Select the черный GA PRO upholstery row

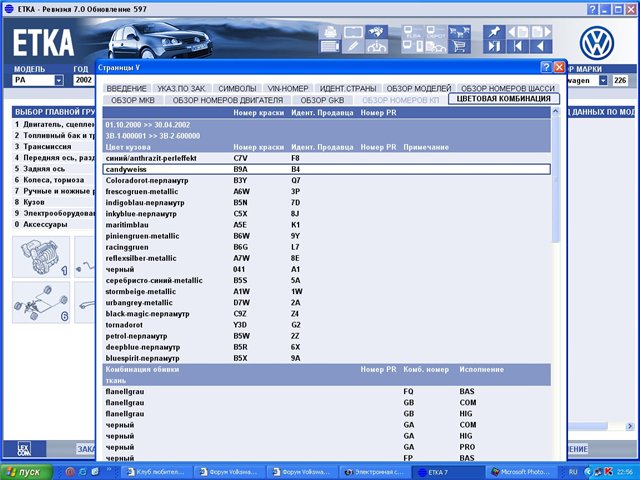(x=327, y=447)
